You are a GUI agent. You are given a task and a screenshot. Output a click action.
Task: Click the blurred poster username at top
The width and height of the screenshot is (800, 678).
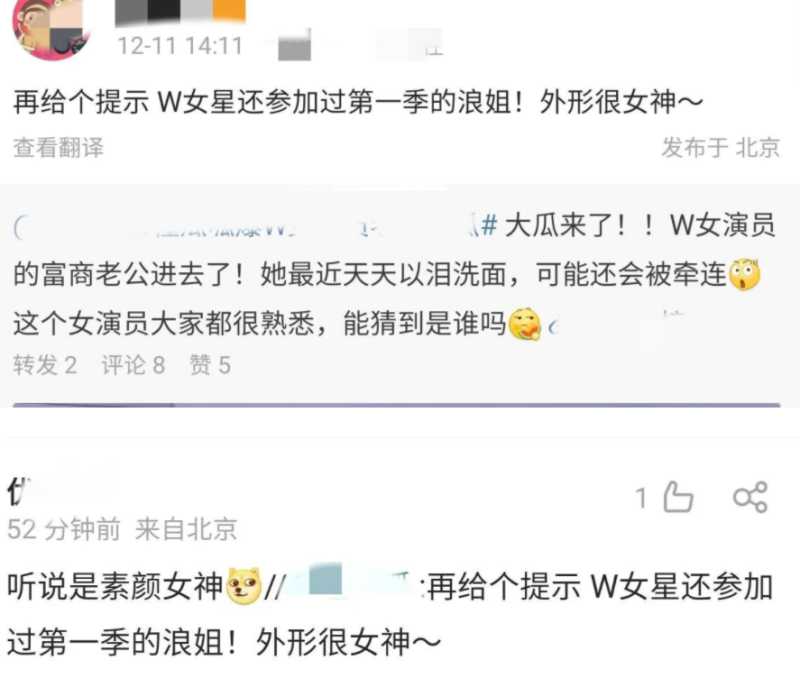coord(180,11)
